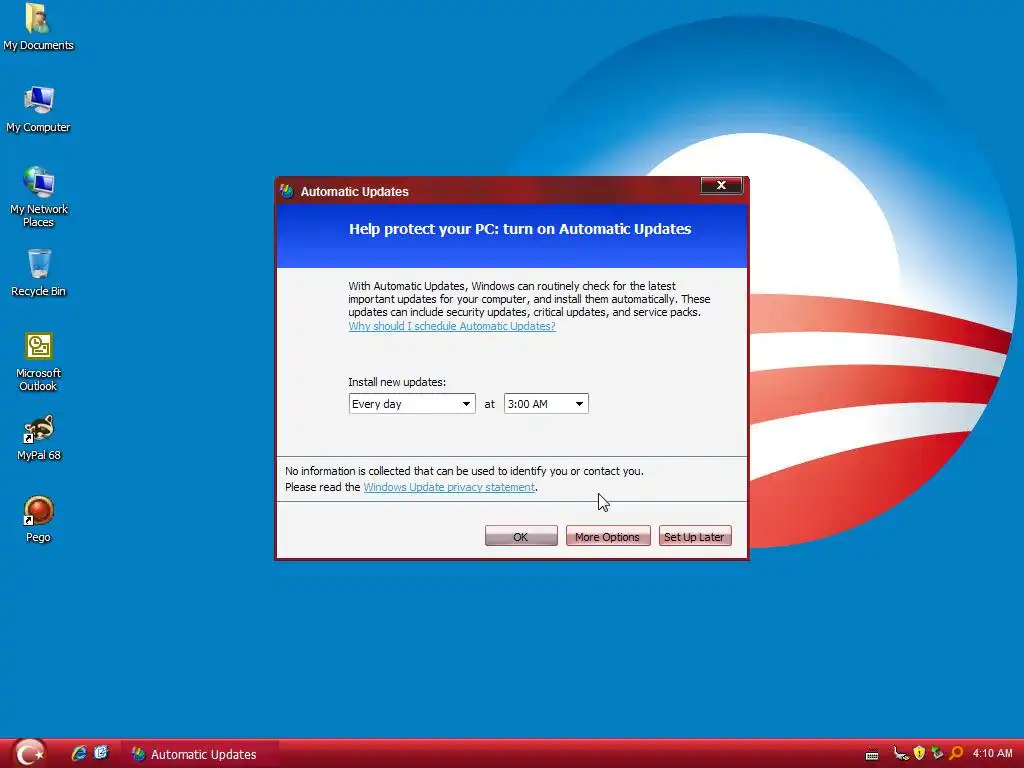1024x768 pixels.
Task: Click the Set Up Later button
Action: point(695,536)
